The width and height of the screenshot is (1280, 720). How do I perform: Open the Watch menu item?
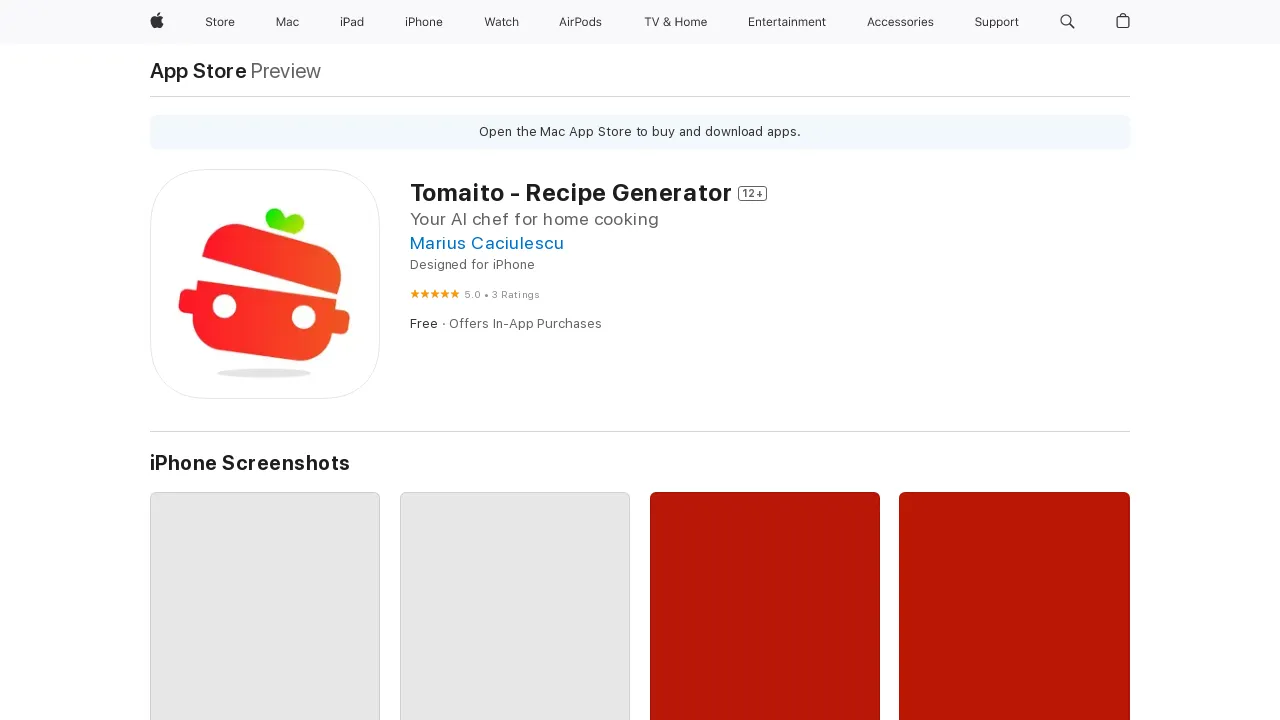[501, 22]
